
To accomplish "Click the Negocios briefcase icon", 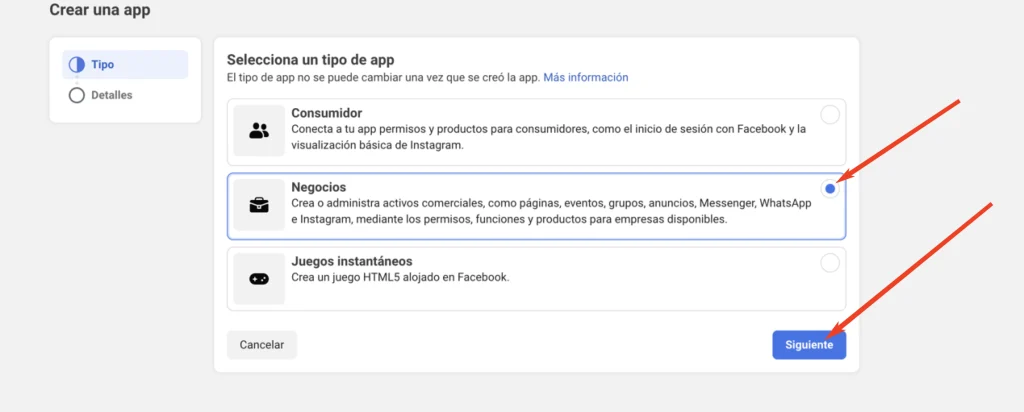I will 259,205.
